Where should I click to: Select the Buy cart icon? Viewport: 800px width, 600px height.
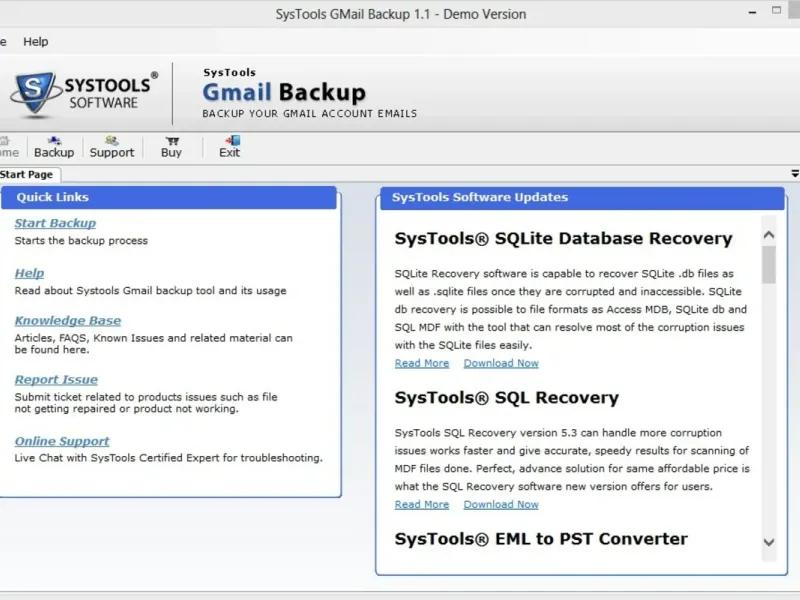(x=171, y=147)
